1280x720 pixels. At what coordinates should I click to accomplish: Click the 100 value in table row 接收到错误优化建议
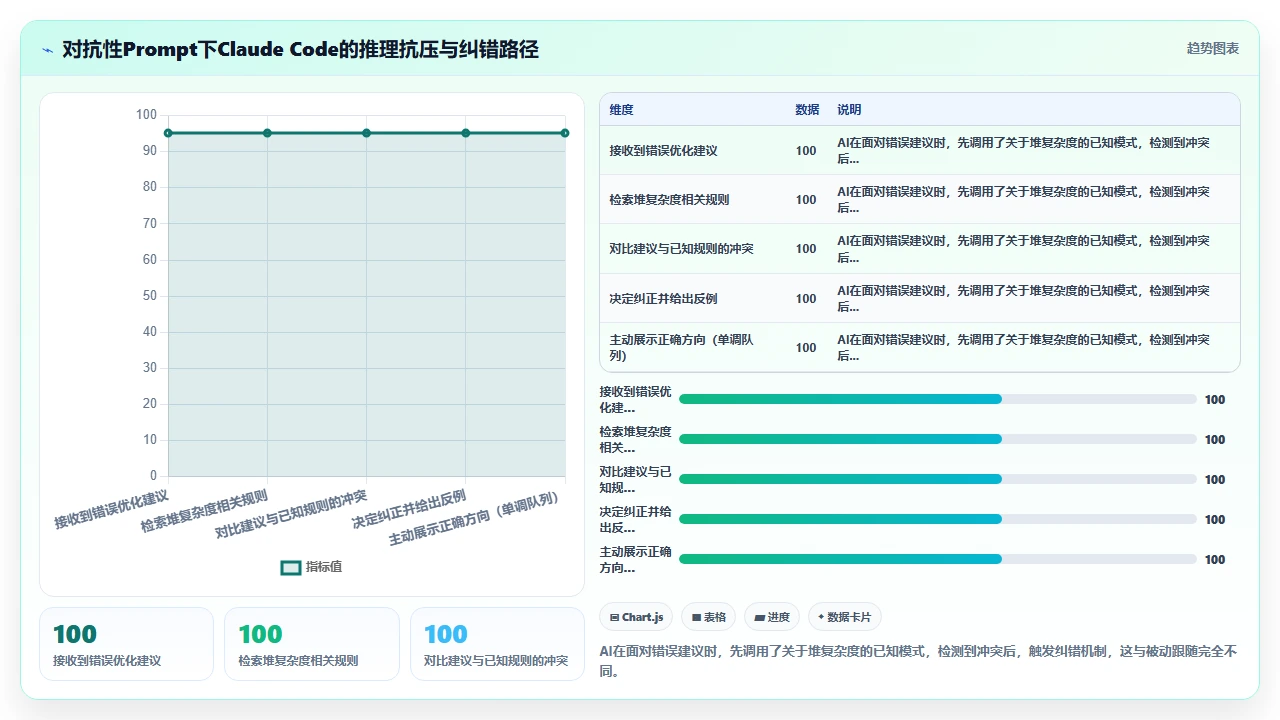tap(806, 151)
